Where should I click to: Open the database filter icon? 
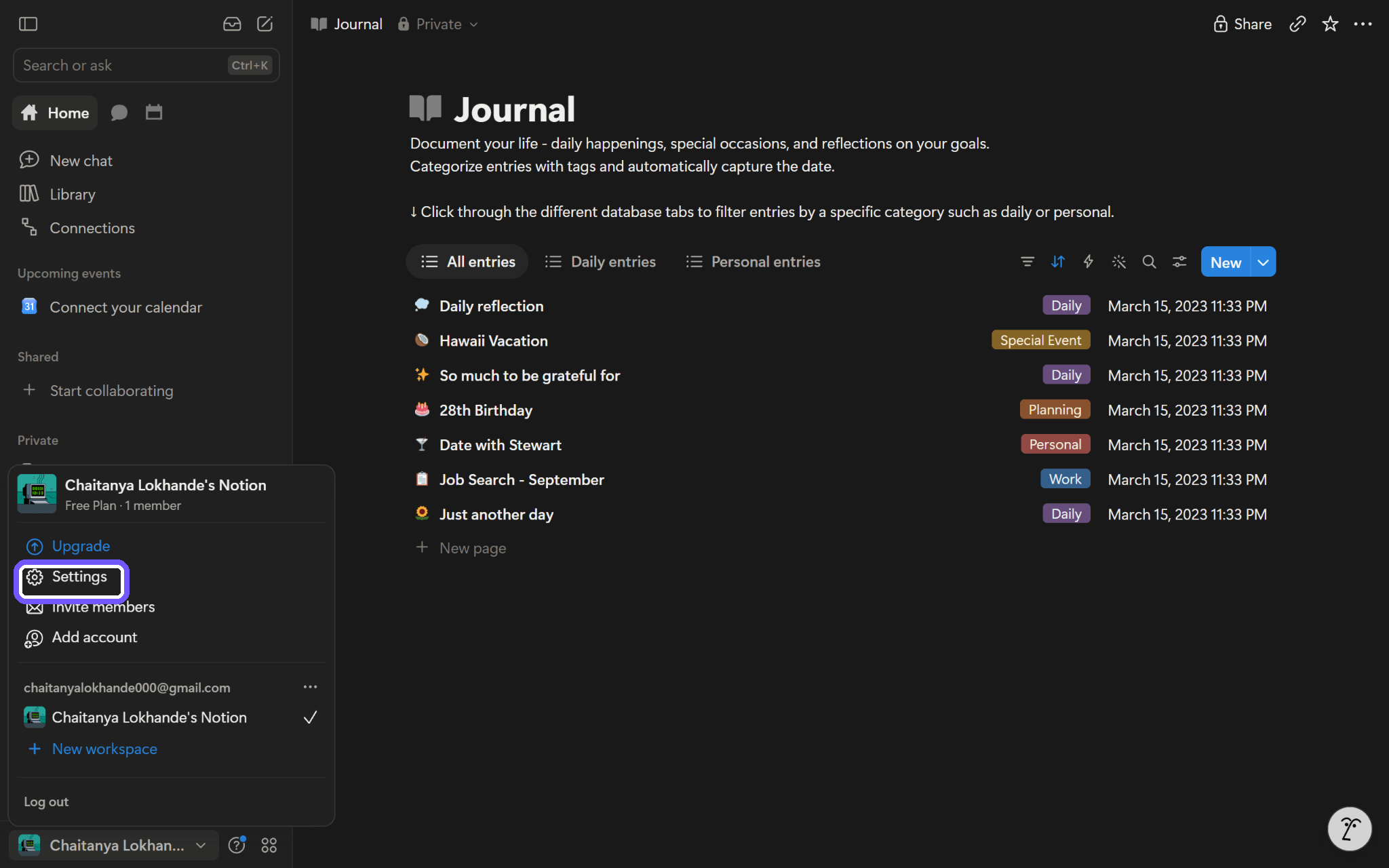click(x=1028, y=262)
